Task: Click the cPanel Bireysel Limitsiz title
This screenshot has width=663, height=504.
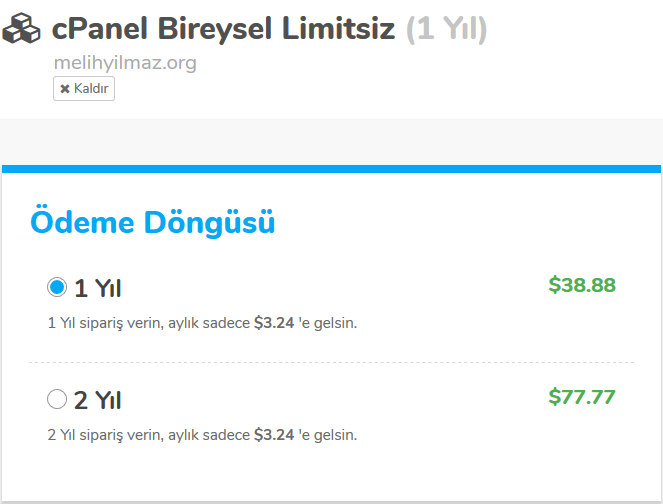Action: tap(225, 29)
